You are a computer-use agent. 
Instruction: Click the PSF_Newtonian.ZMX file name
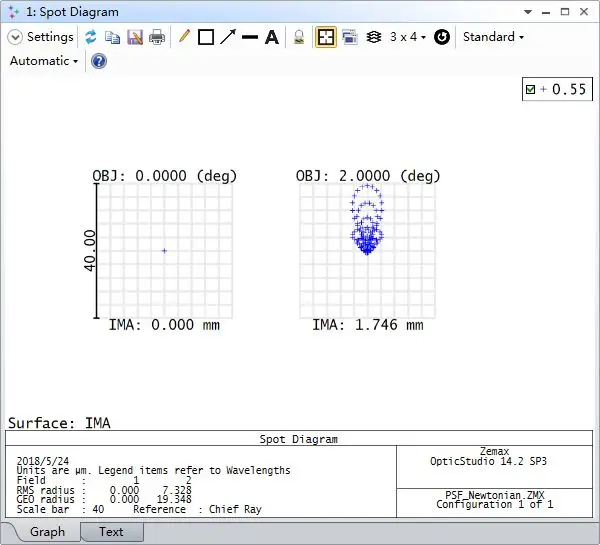494,495
